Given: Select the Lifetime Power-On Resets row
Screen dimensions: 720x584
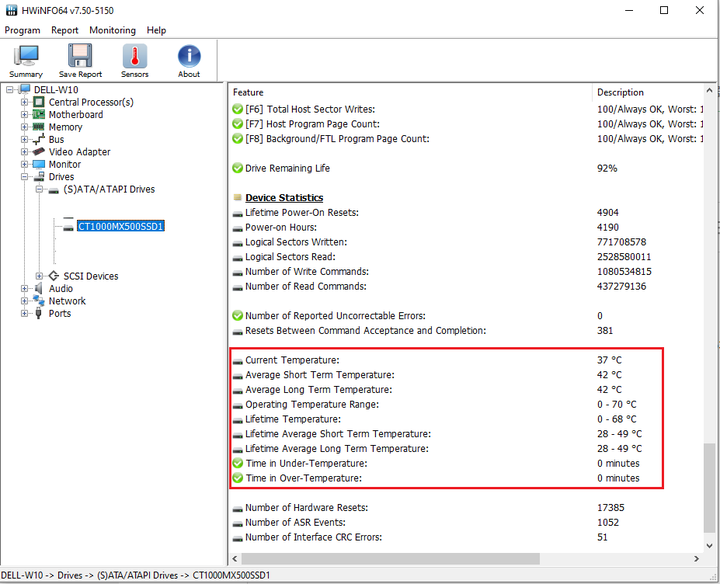Looking at the screenshot, I should tap(466, 213).
